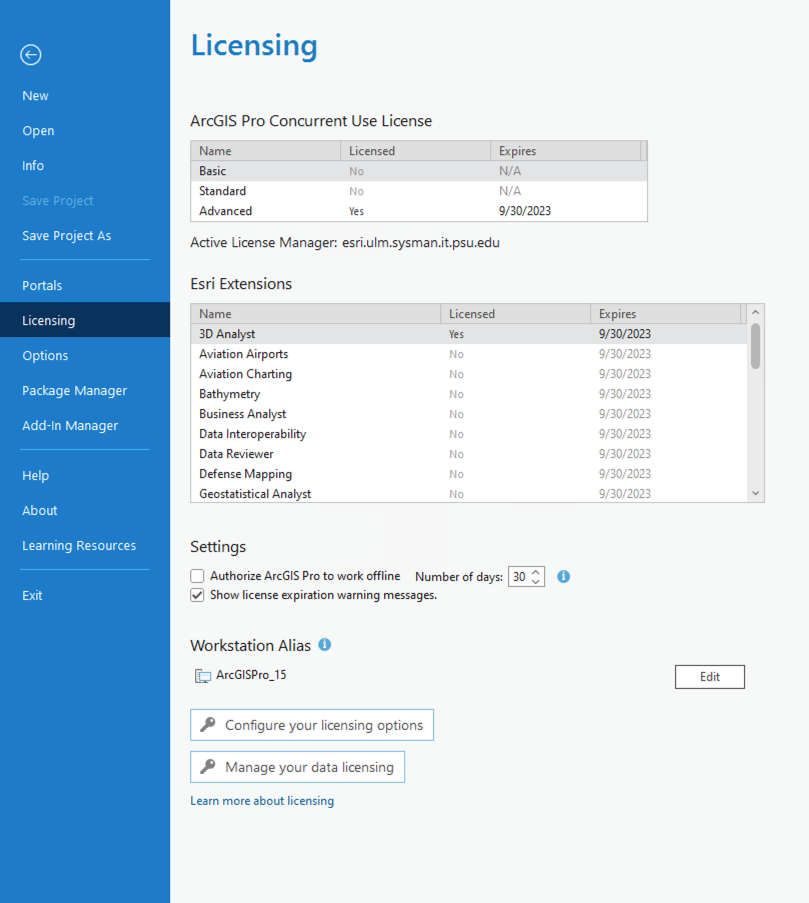Switch to the Options page
Image resolution: width=809 pixels, height=903 pixels.
[x=45, y=355]
